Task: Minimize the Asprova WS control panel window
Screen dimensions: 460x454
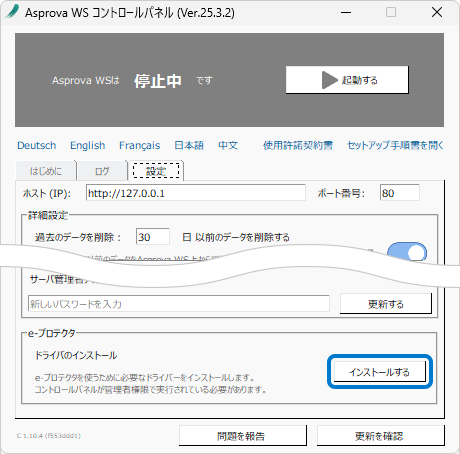Action: coord(346,12)
